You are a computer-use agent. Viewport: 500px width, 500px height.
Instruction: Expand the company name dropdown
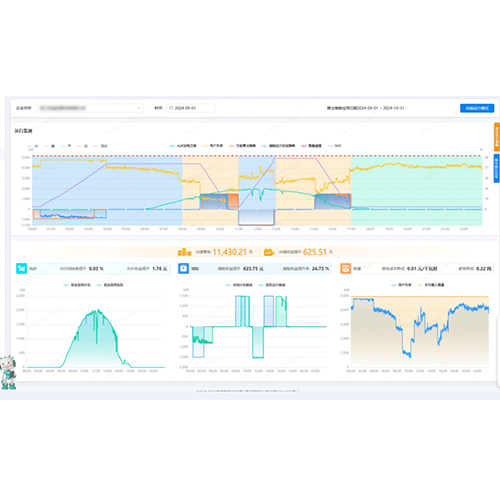click(x=90, y=108)
